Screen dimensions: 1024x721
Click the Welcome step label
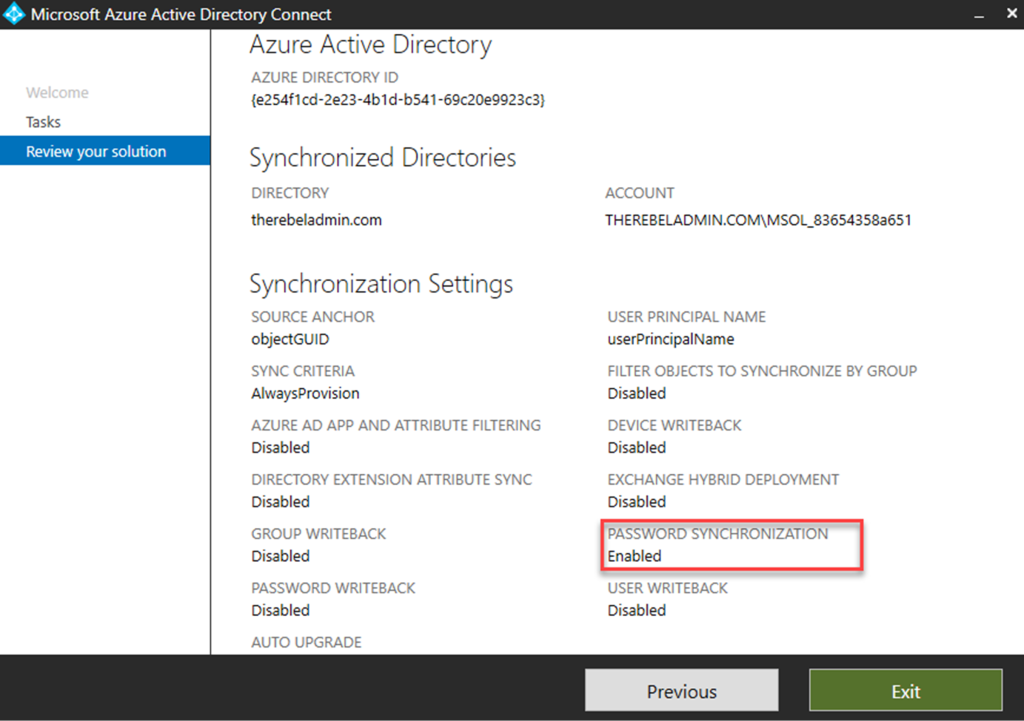57,92
